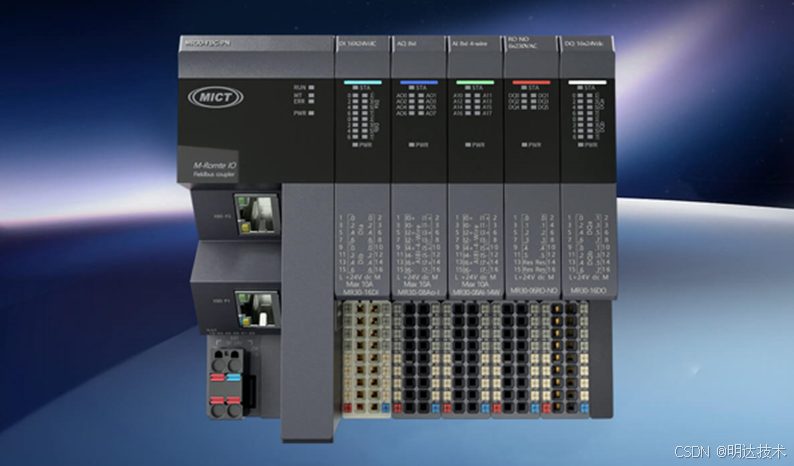Click the AI0 channel LED

468,95
